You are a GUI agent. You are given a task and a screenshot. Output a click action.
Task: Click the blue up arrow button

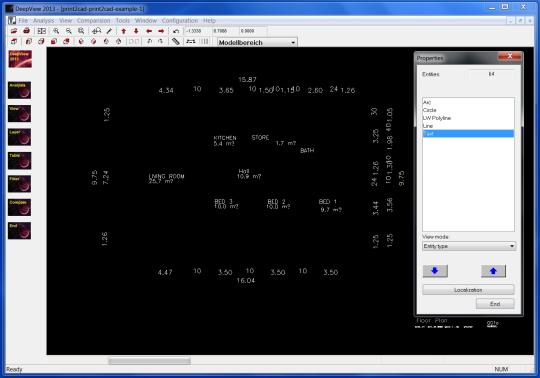493,271
